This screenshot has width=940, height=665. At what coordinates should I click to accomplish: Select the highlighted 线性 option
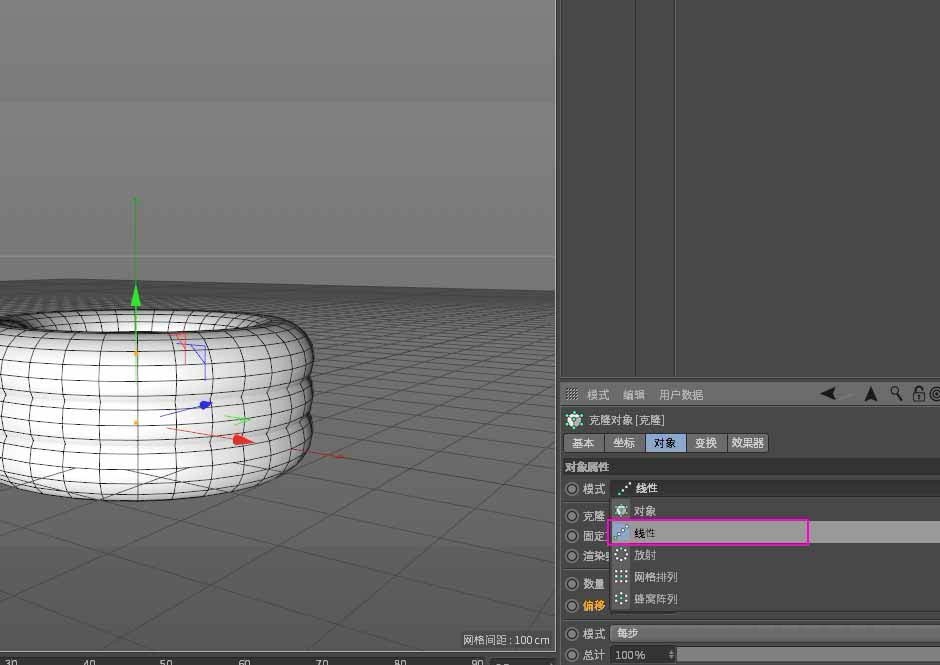click(x=644, y=533)
